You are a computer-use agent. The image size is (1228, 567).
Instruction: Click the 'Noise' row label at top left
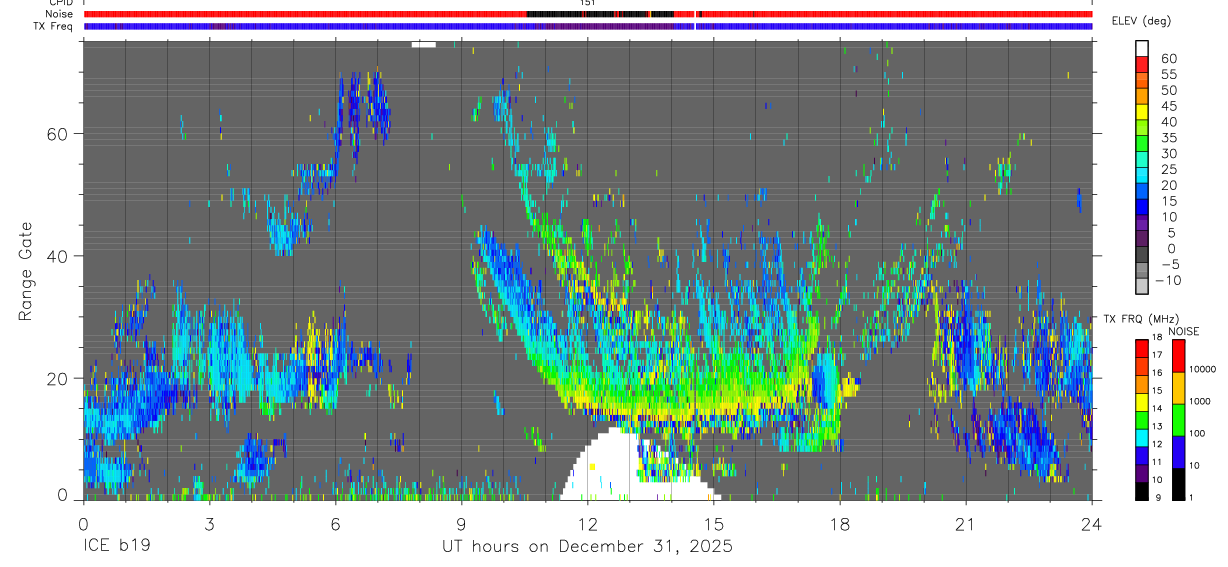pyautogui.click(x=59, y=14)
